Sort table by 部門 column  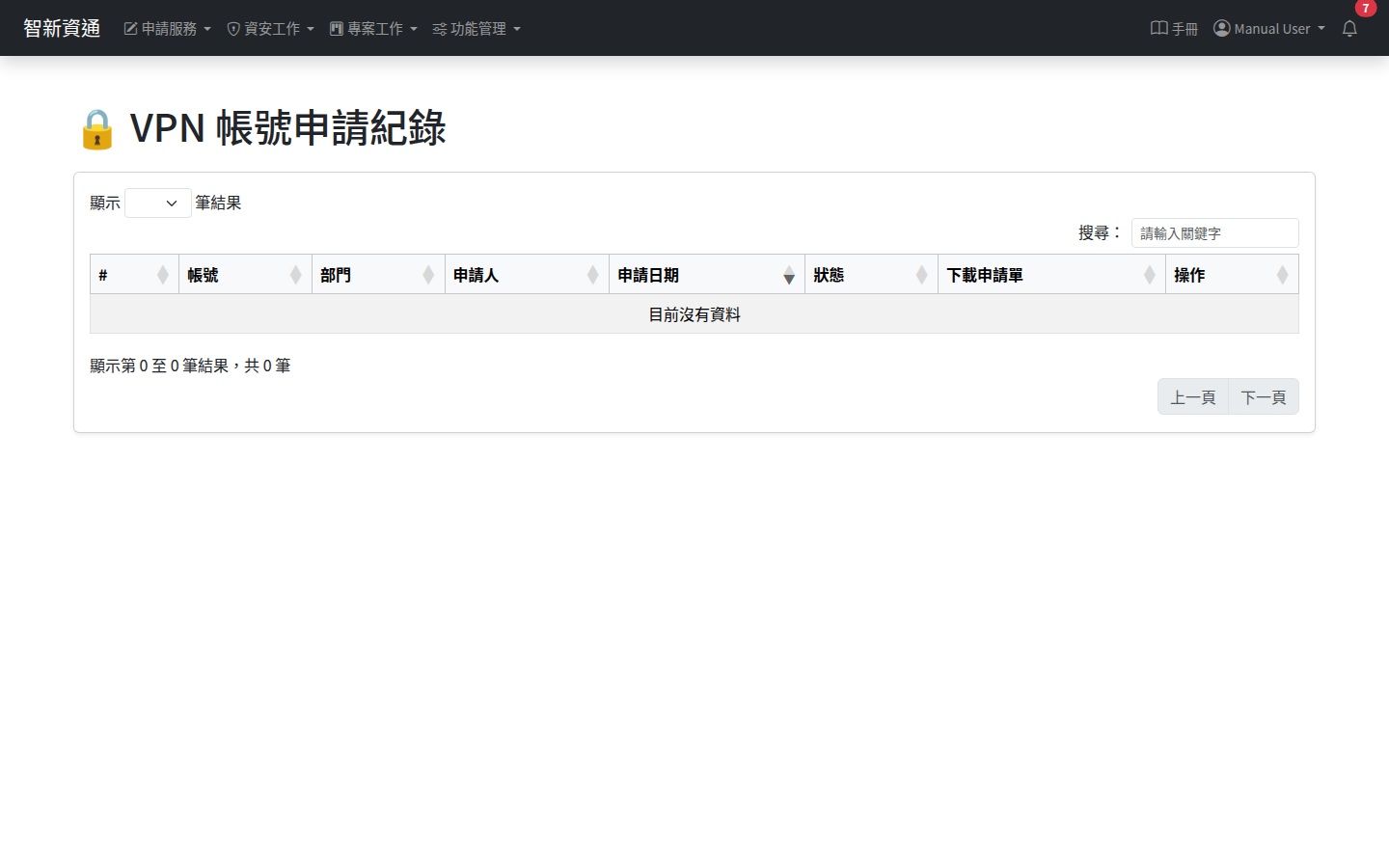pos(378,275)
